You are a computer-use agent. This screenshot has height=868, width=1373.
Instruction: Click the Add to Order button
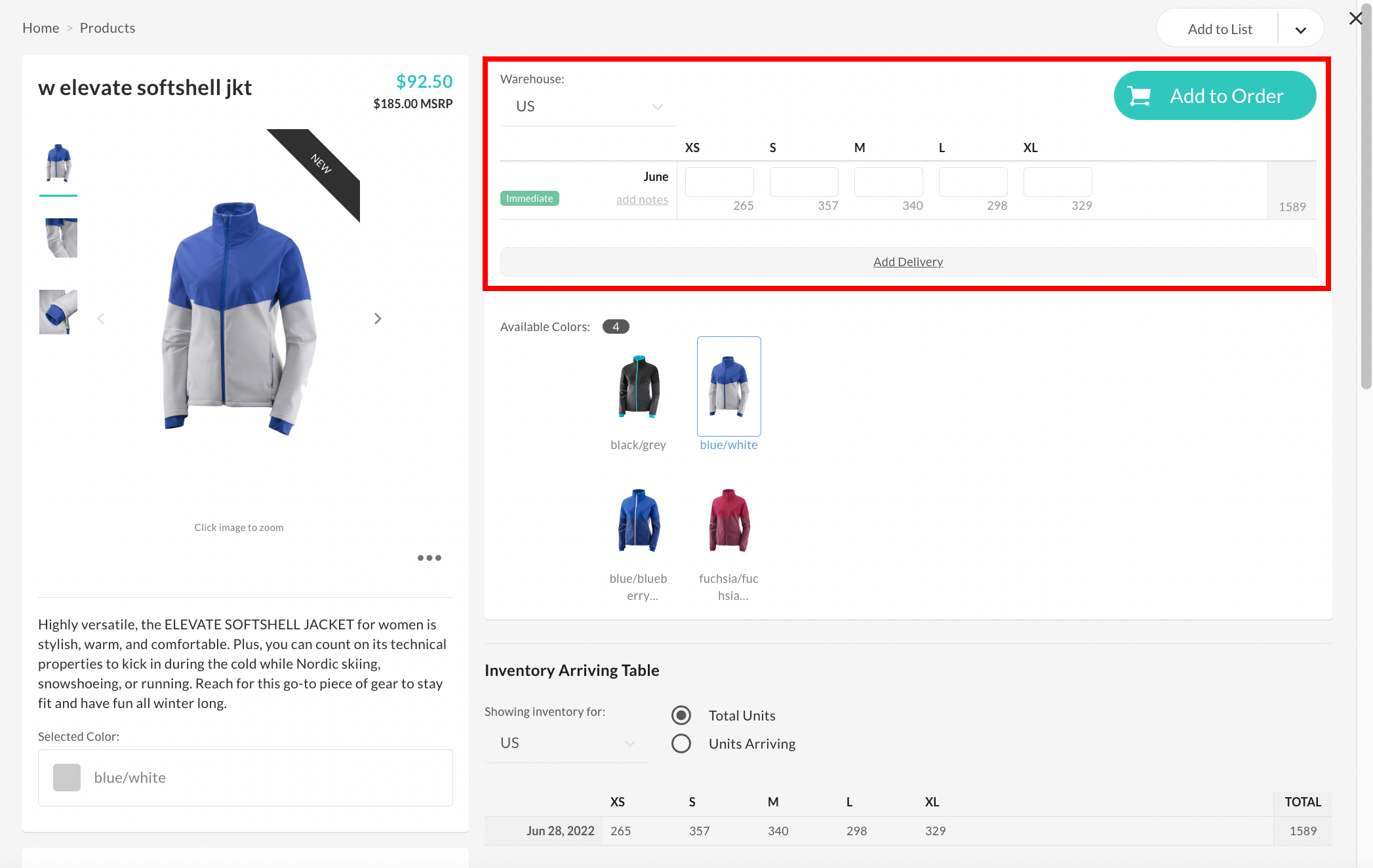click(1214, 96)
